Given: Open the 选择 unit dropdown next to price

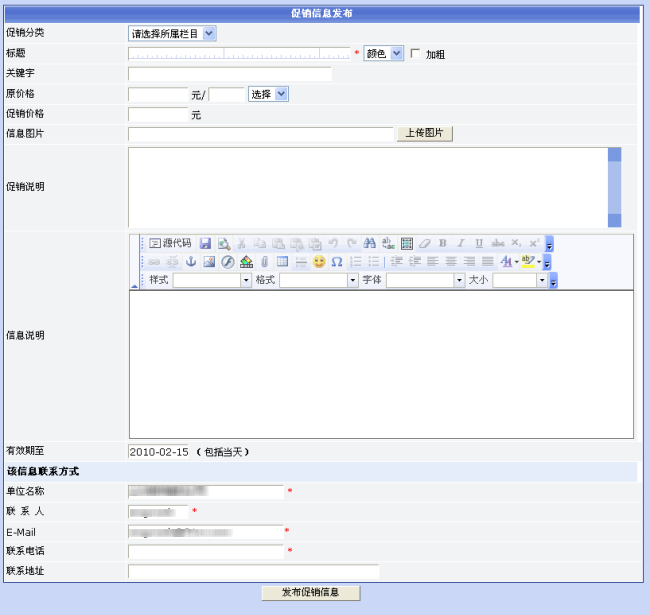Looking at the screenshot, I should [x=268, y=94].
